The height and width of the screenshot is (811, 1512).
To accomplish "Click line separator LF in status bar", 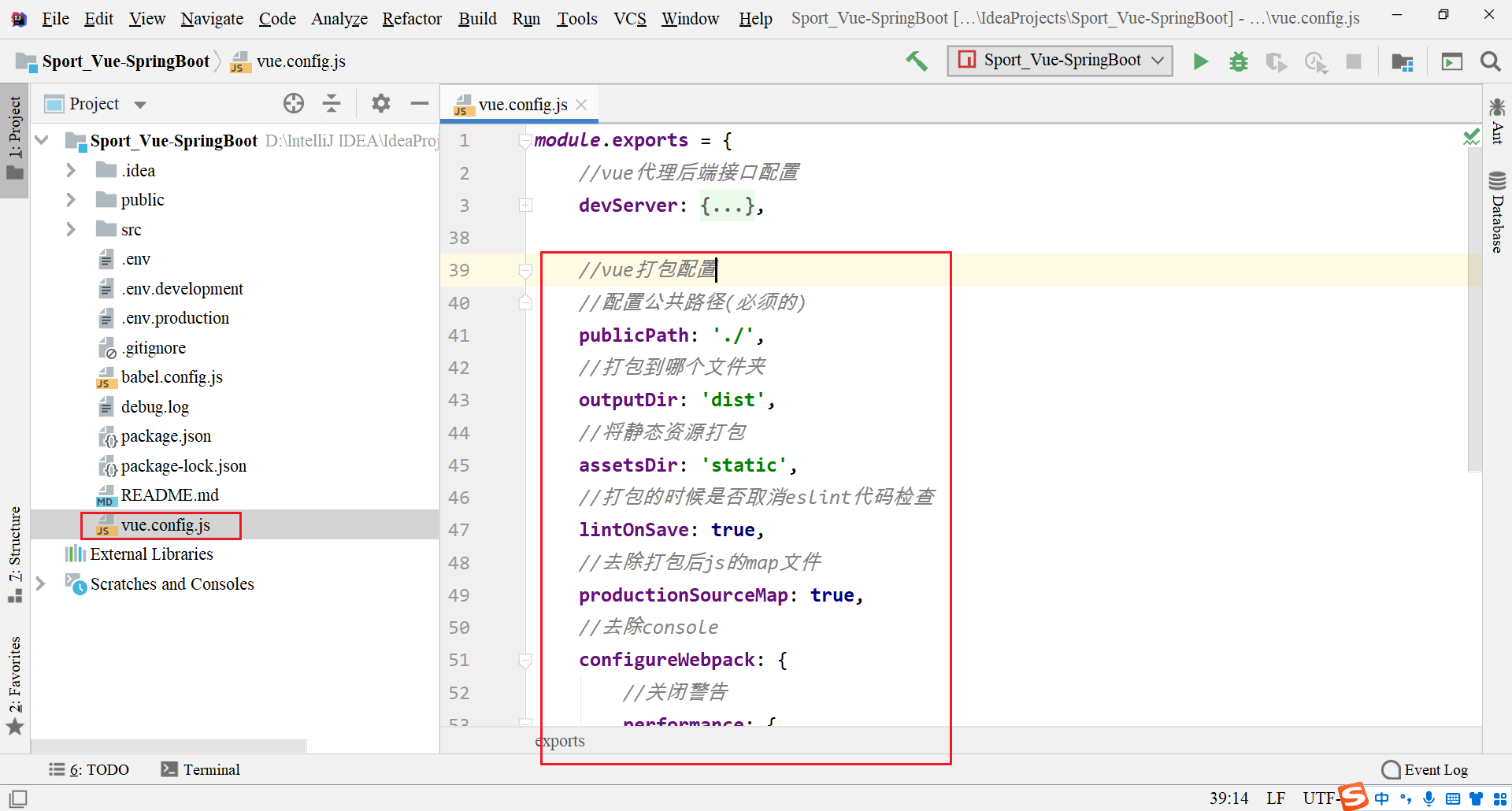I will click(x=1276, y=798).
